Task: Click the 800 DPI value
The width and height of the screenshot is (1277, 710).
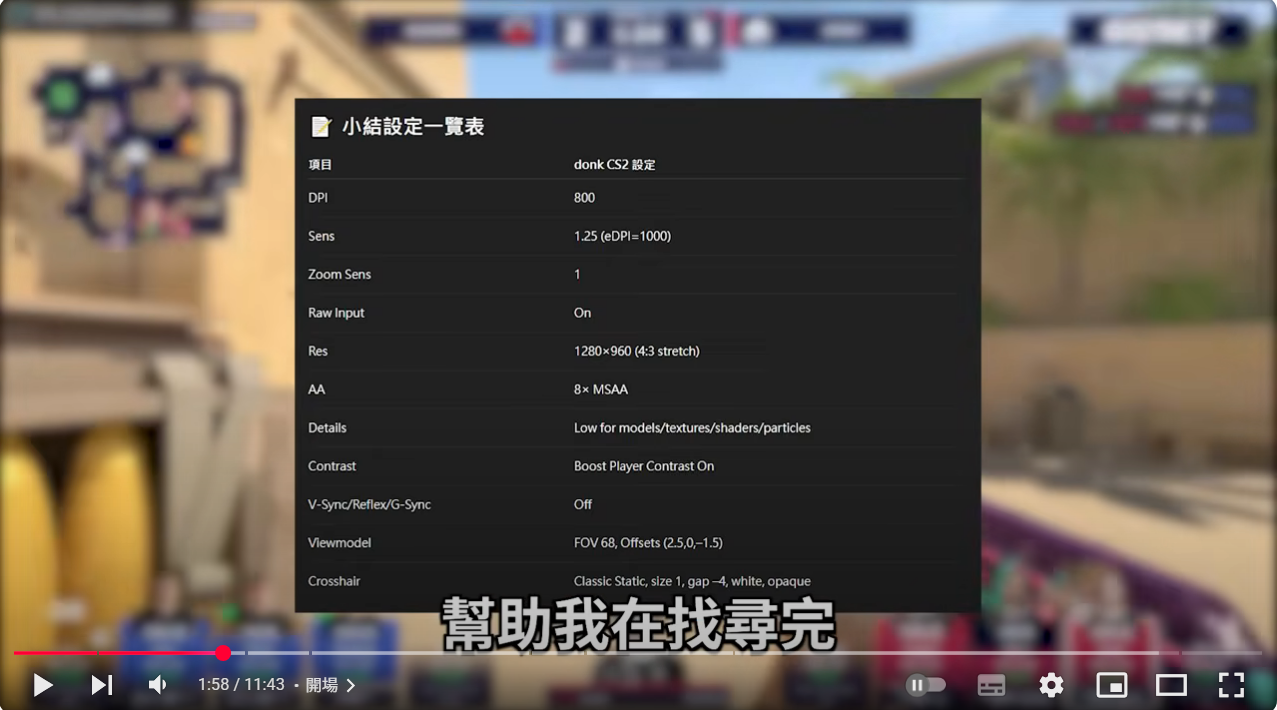Action: pos(584,198)
